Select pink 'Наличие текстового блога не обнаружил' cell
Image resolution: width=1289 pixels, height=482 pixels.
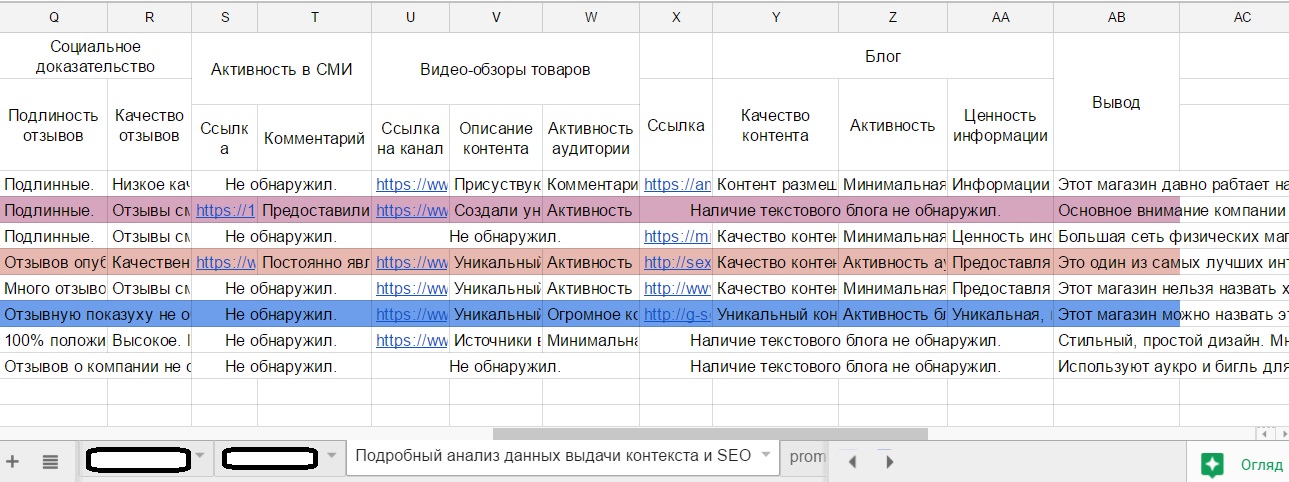tap(845, 211)
